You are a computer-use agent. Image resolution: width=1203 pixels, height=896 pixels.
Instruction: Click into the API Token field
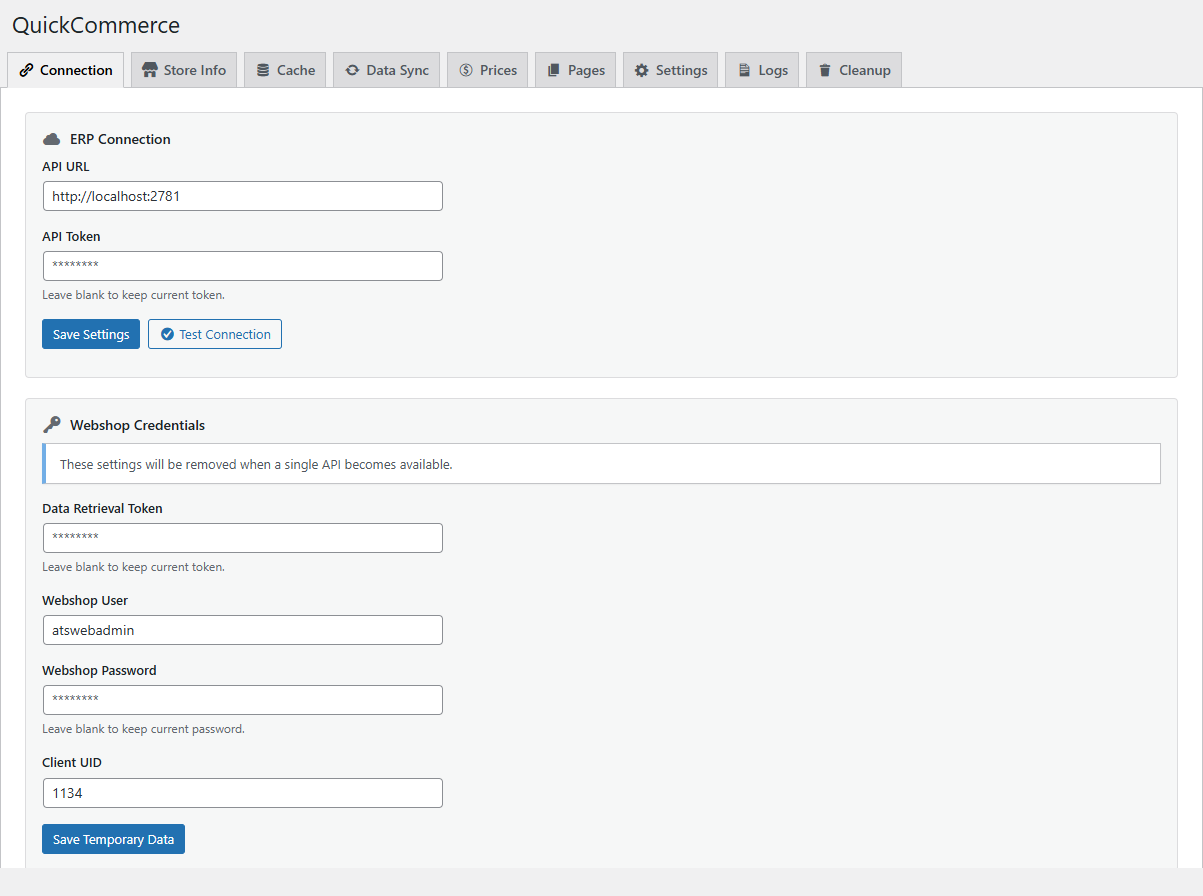click(x=243, y=266)
